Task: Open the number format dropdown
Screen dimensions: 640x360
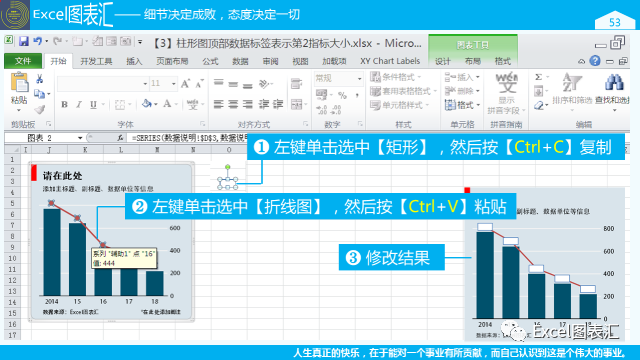Action: tap(359, 78)
